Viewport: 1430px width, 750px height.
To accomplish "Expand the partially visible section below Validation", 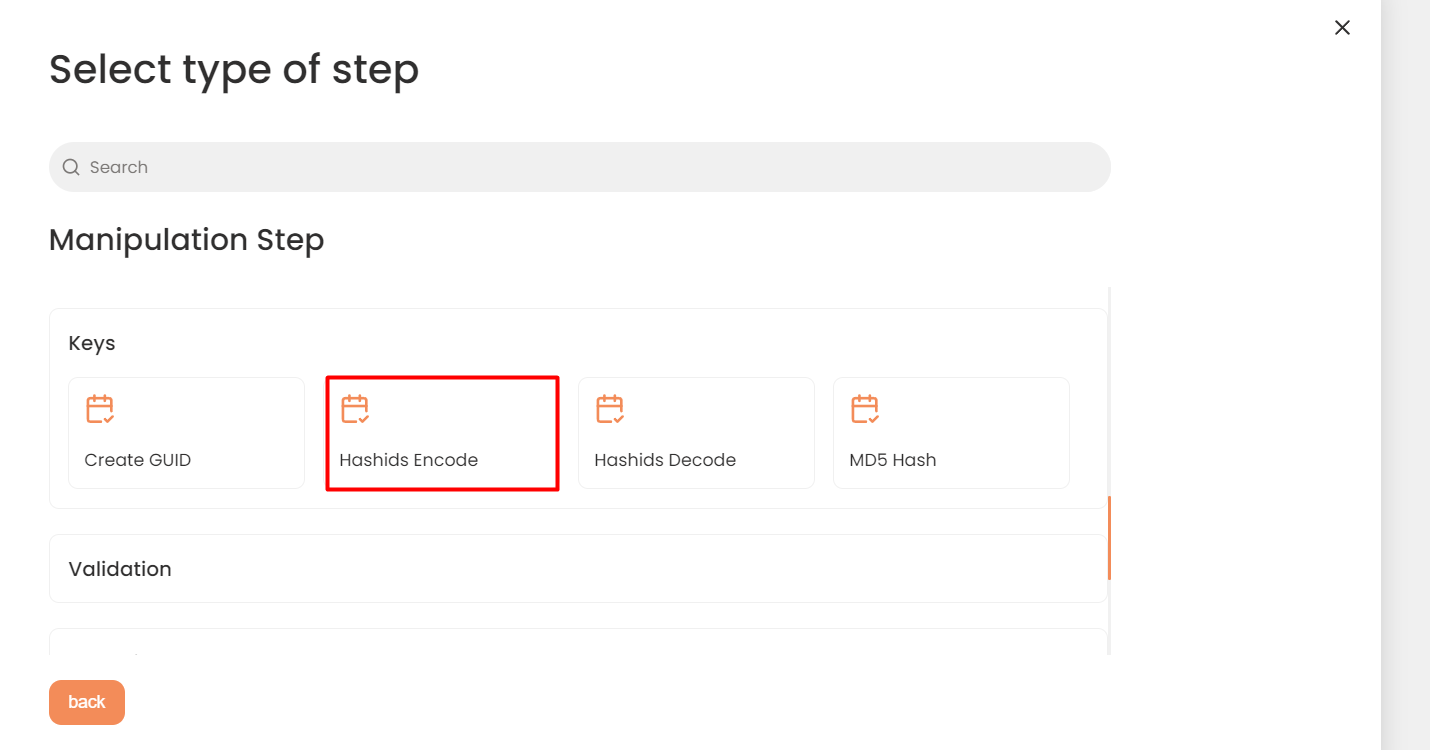I will pos(578,643).
